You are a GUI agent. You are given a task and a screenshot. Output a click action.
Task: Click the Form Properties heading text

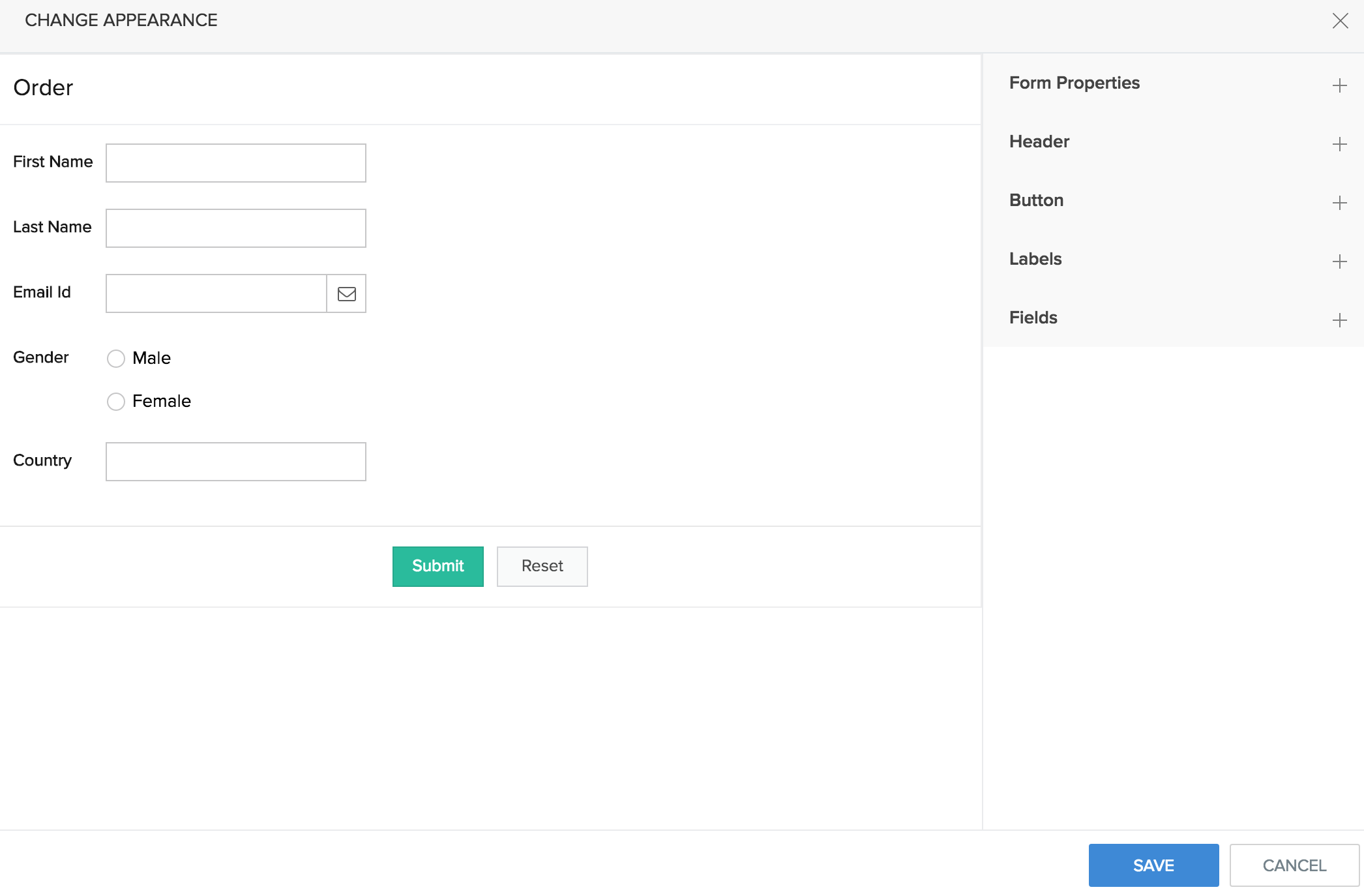pyautogui.click(x=1074, y=83)
